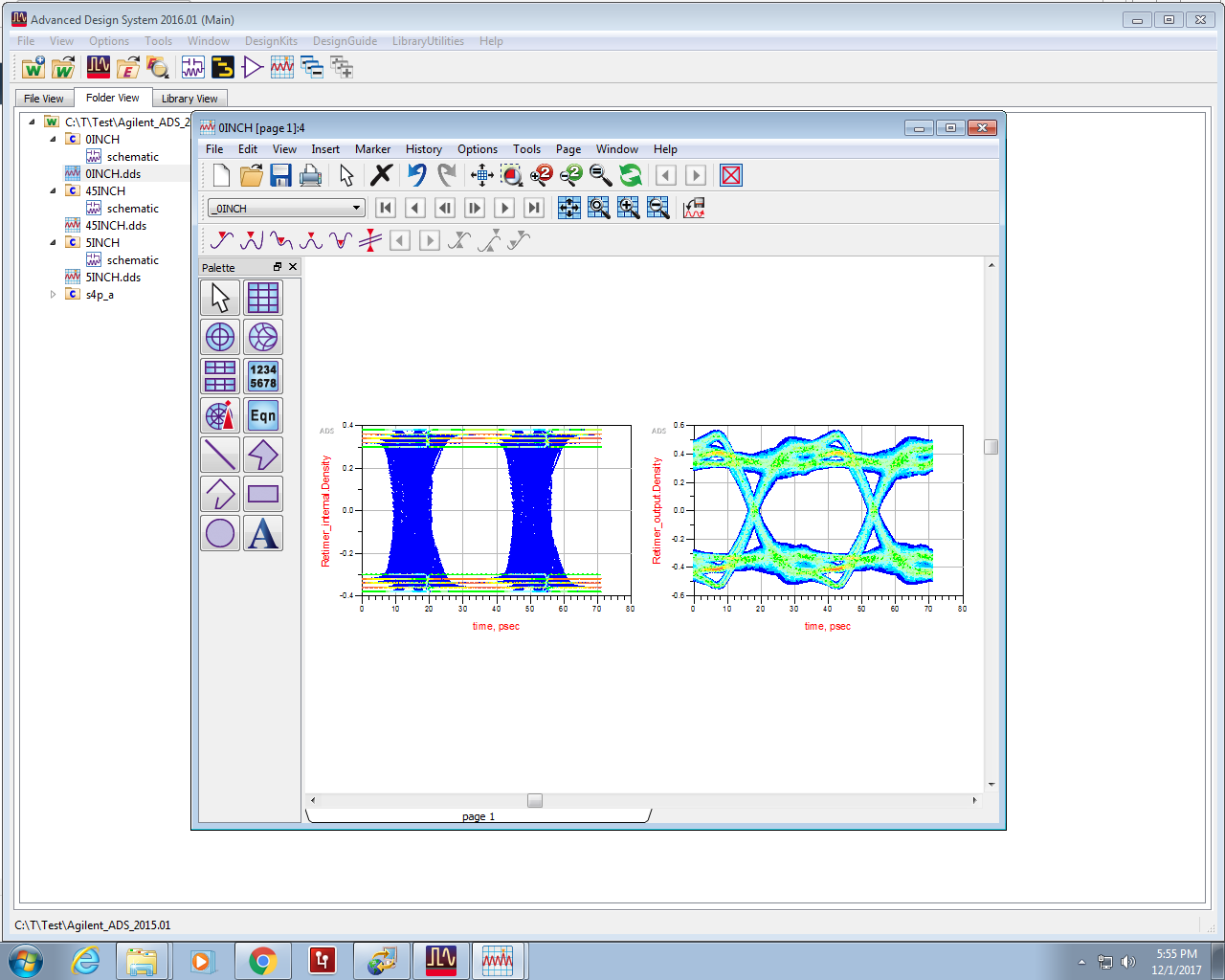This screenshot has height=980, width=1225.
Task: Save the data display with floppy icon
Action: (x=280, y=175)
